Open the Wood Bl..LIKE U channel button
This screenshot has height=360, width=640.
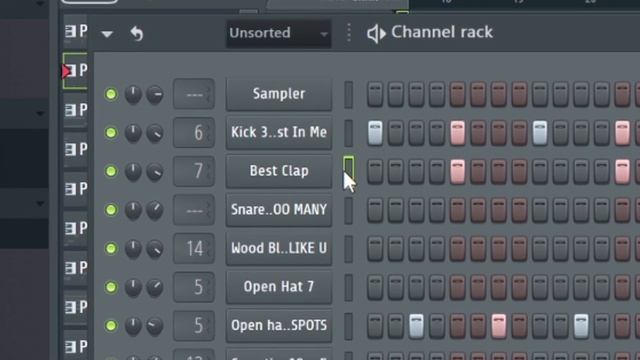pyautogui.click(x=279, y=248)
